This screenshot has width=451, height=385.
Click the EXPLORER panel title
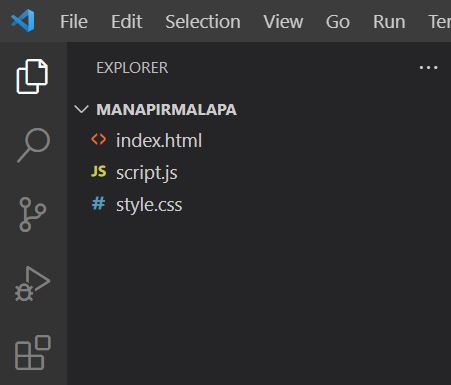click(x=132, y=68)
